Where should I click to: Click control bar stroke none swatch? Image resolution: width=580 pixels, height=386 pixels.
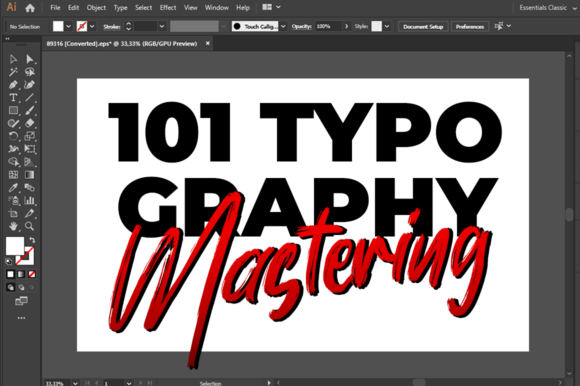pos(82,26)
